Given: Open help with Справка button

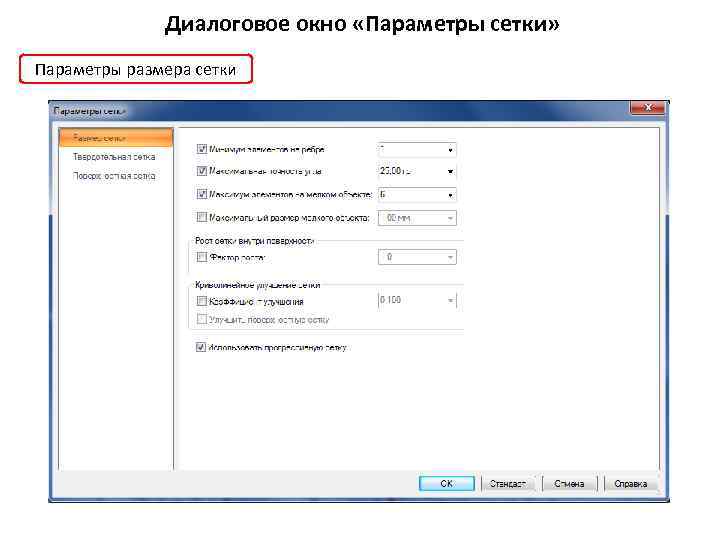Looking at the screenshot, I should click(x=630, y=484).
